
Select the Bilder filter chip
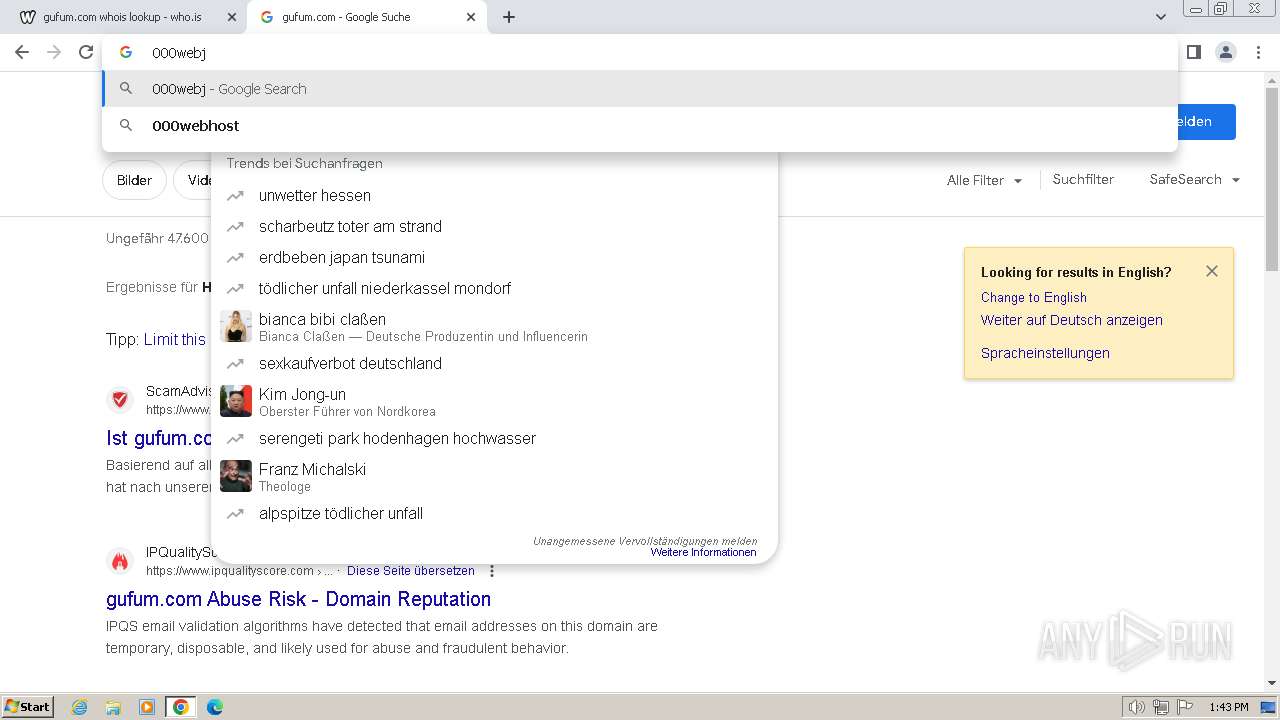click(x=134, y=180)
